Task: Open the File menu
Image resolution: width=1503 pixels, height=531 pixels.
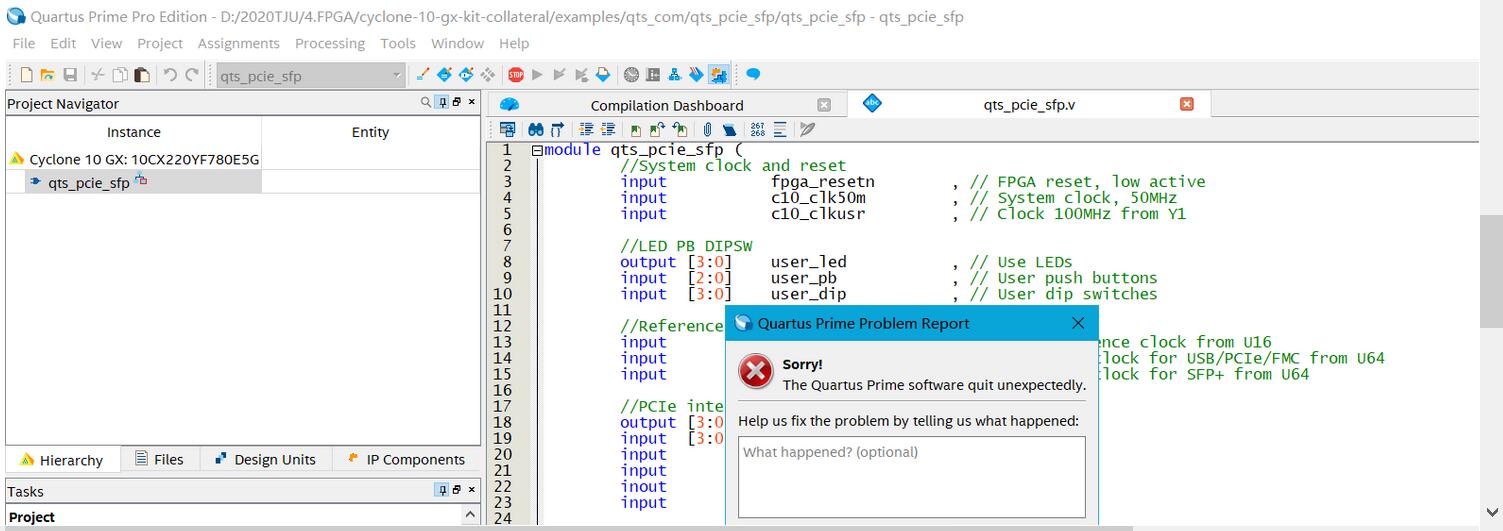Action: [x=24, y=43]
